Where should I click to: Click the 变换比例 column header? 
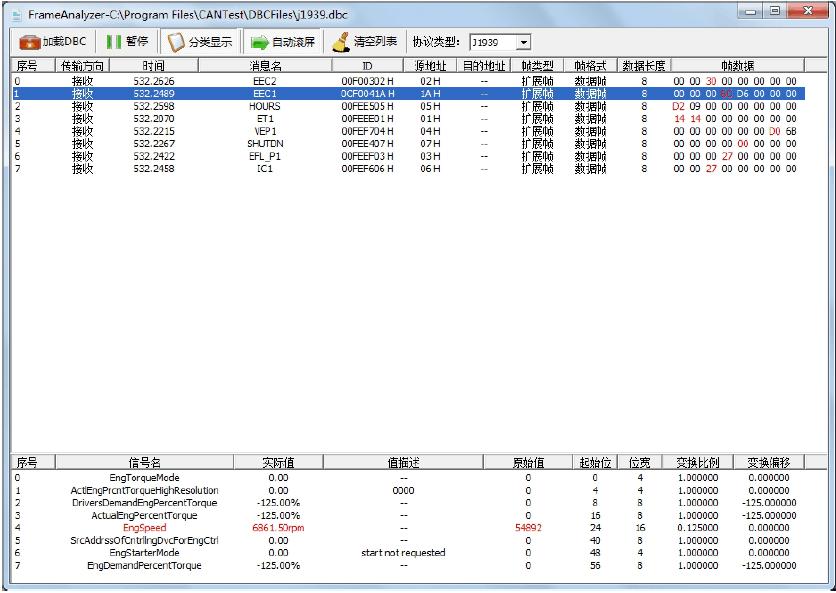pyautogui.click(x=697, y=463)
